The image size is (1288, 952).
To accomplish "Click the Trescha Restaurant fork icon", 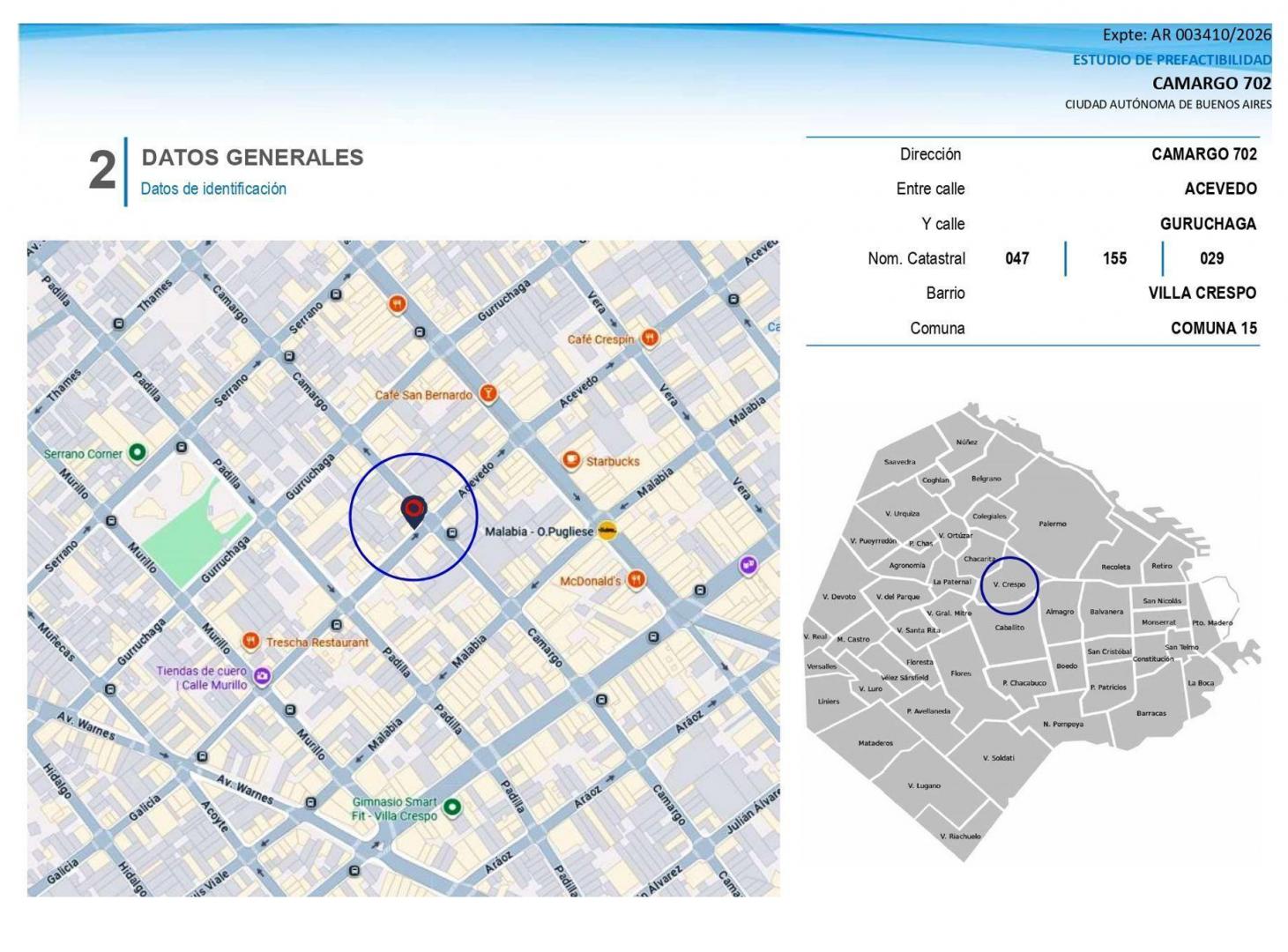I will click(x=251, y=642).
